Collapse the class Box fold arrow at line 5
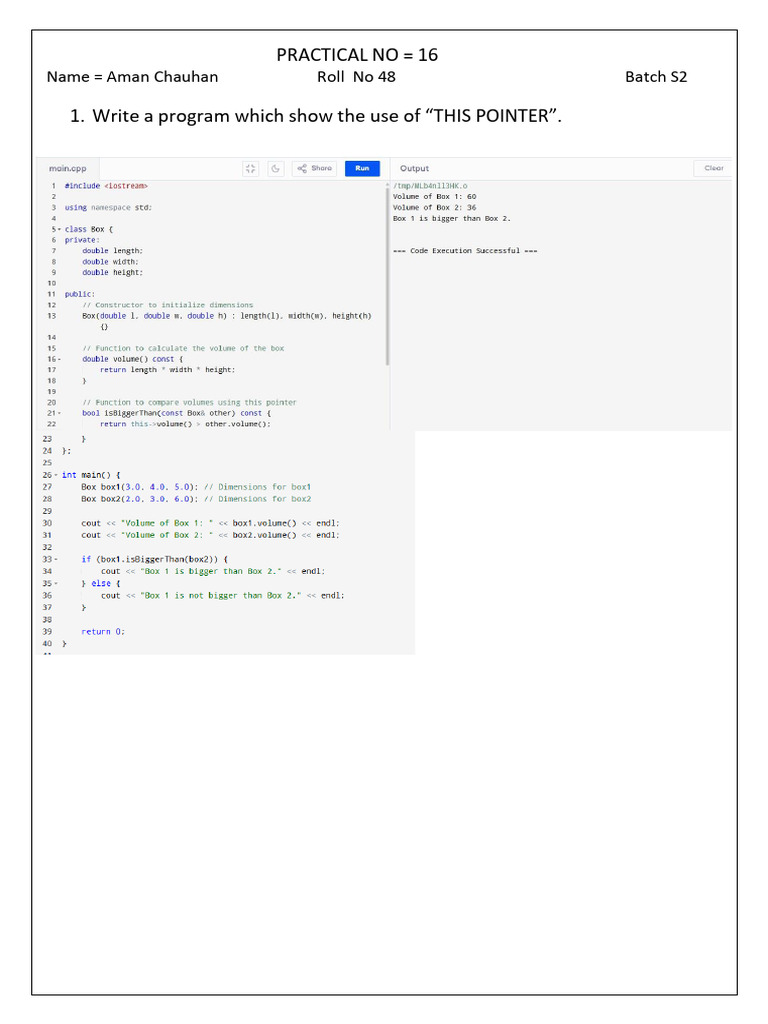The width and height of the screenshot is (768, 1024). [60, 229]
